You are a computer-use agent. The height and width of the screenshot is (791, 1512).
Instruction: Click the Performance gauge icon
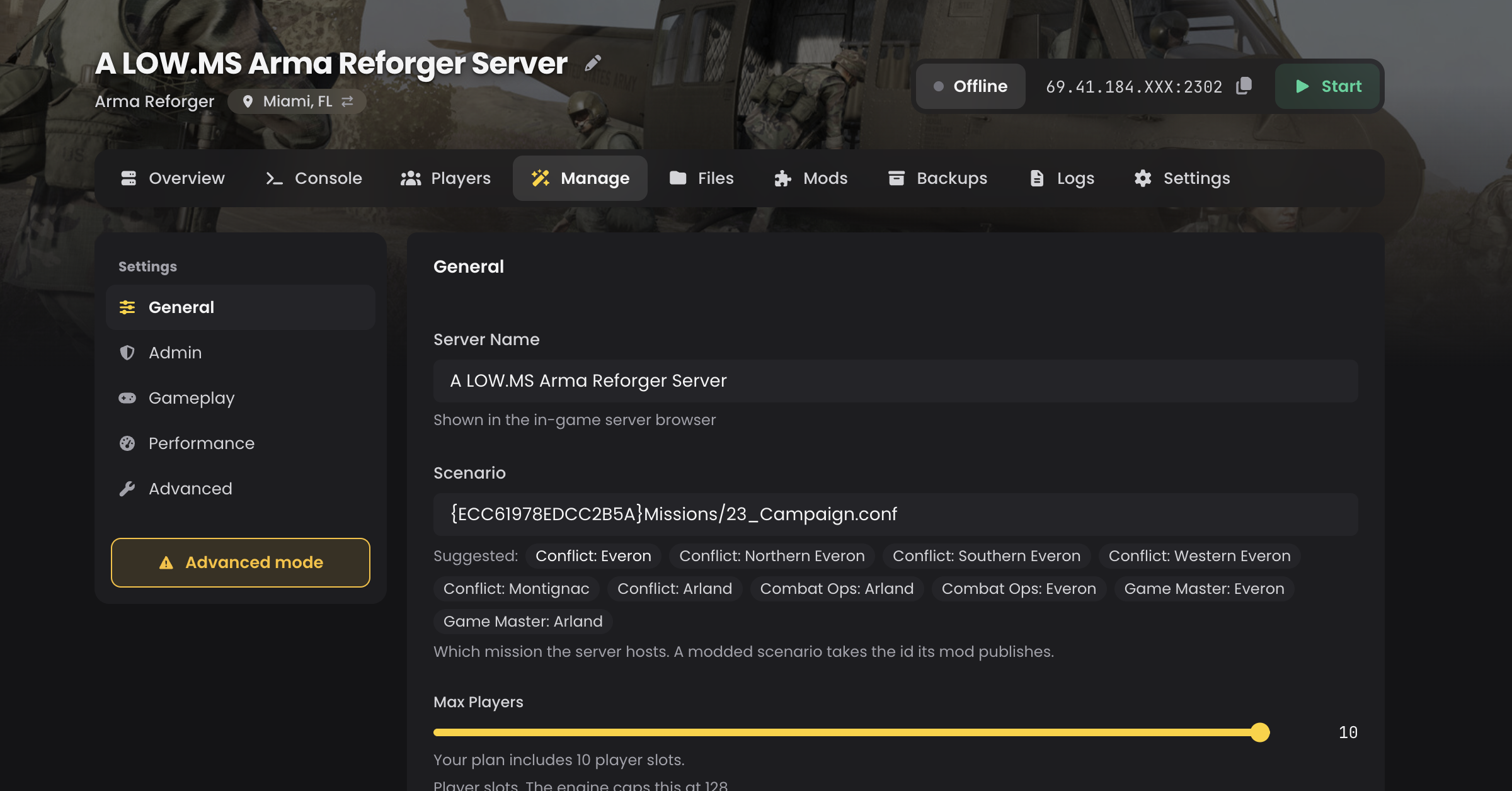pyautogui.click(x=127, y=443)
